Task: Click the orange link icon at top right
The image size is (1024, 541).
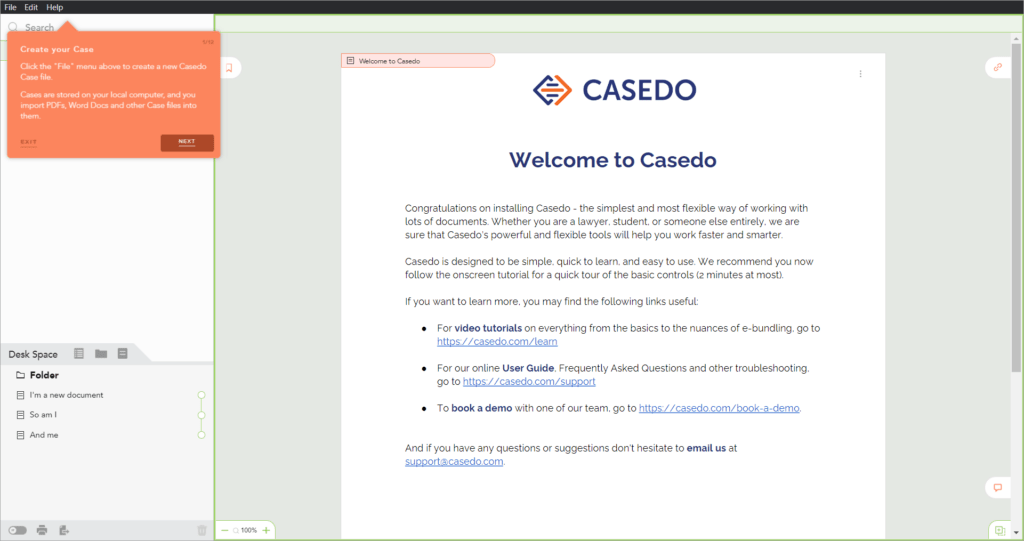Action: tap(998, 67)
